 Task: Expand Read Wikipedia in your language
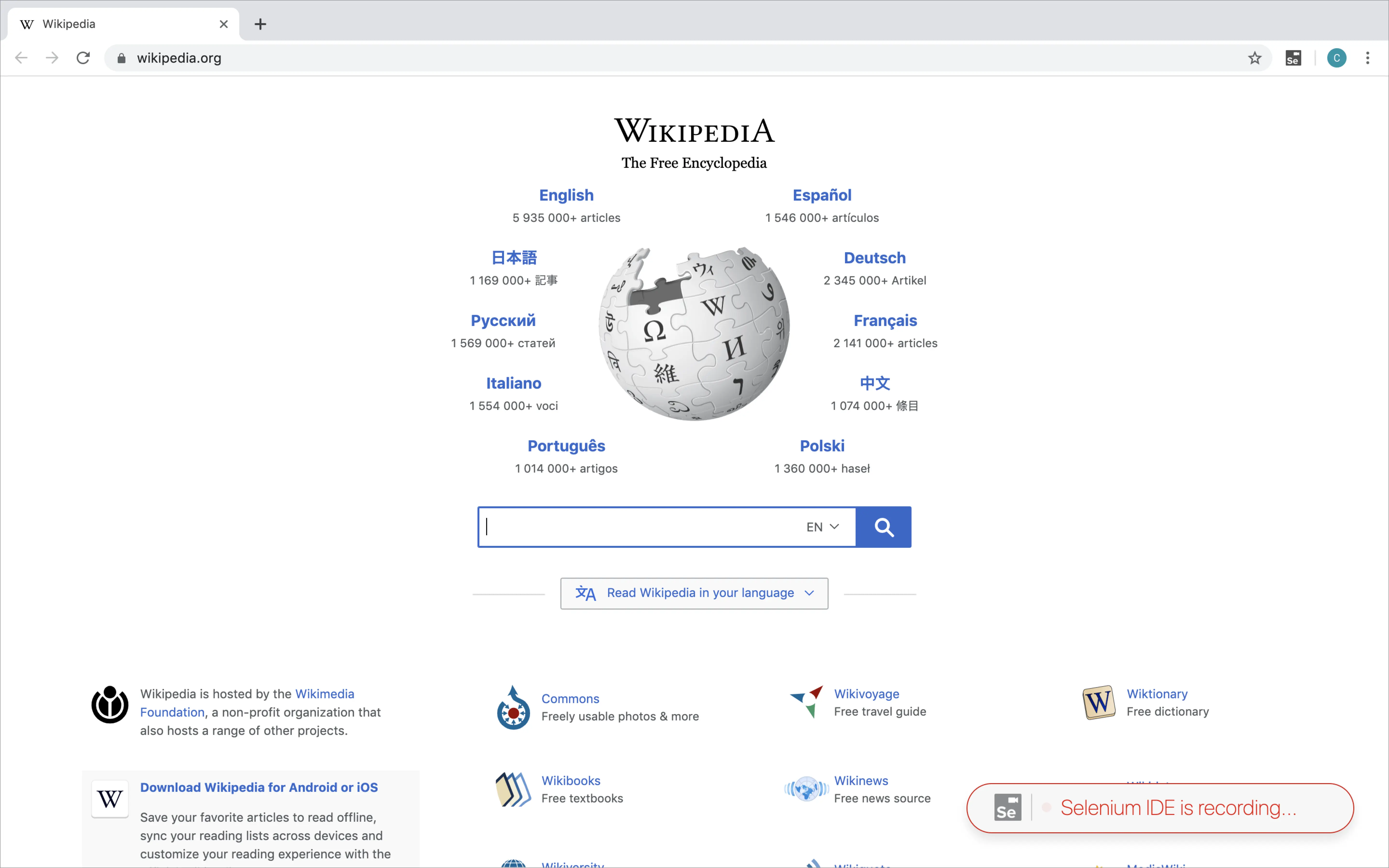pyautogui.click(x=694, y=593)
